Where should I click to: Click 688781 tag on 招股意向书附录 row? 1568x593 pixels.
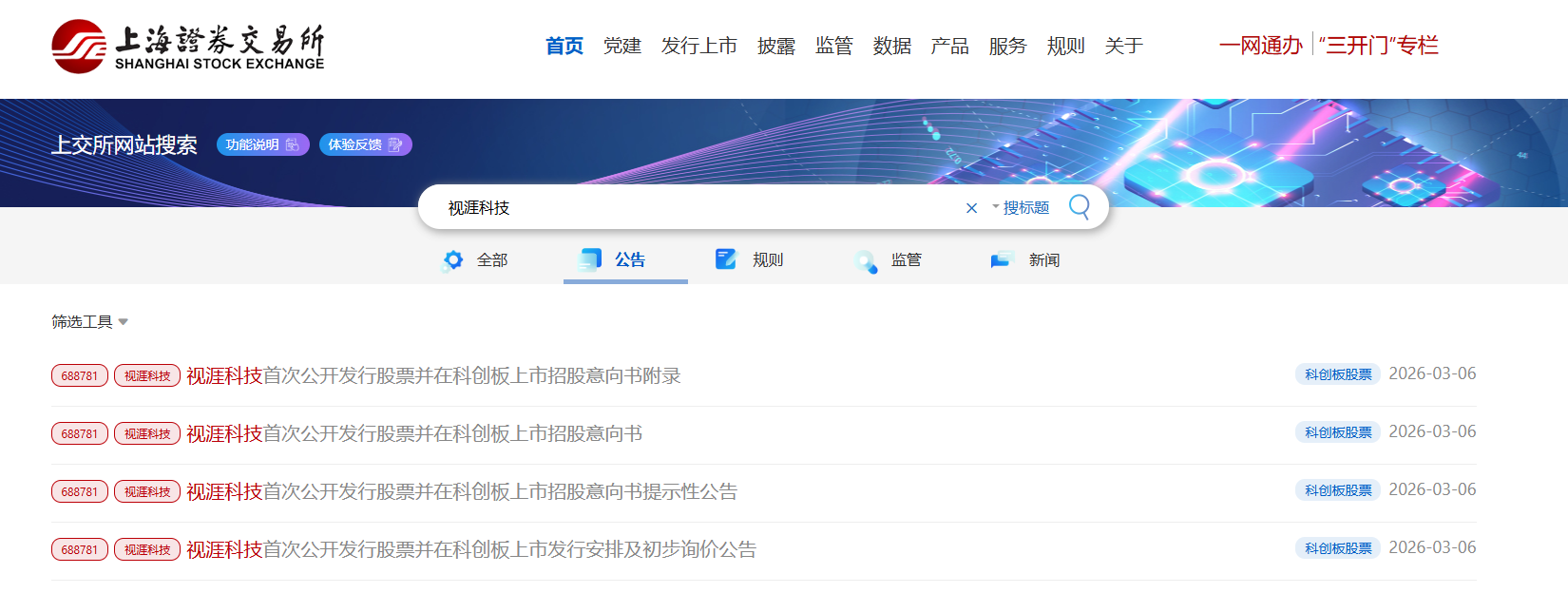click(x=80, y=375)
